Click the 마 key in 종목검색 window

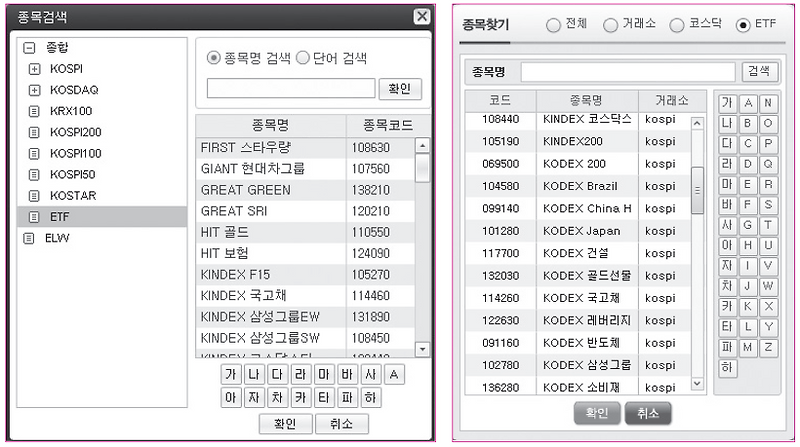pyautogui.click(x=324, y=375)
